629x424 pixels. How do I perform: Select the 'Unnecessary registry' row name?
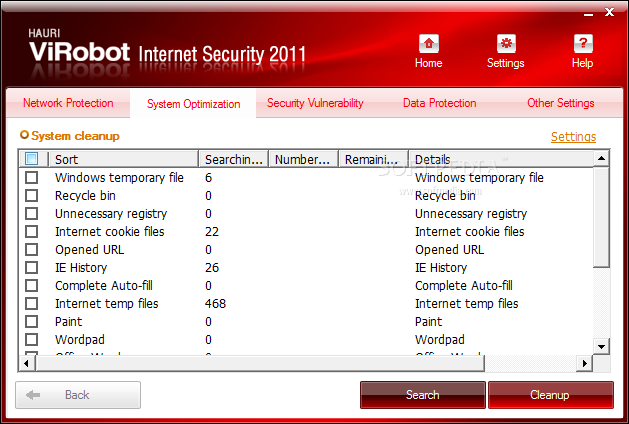point(111,214)
